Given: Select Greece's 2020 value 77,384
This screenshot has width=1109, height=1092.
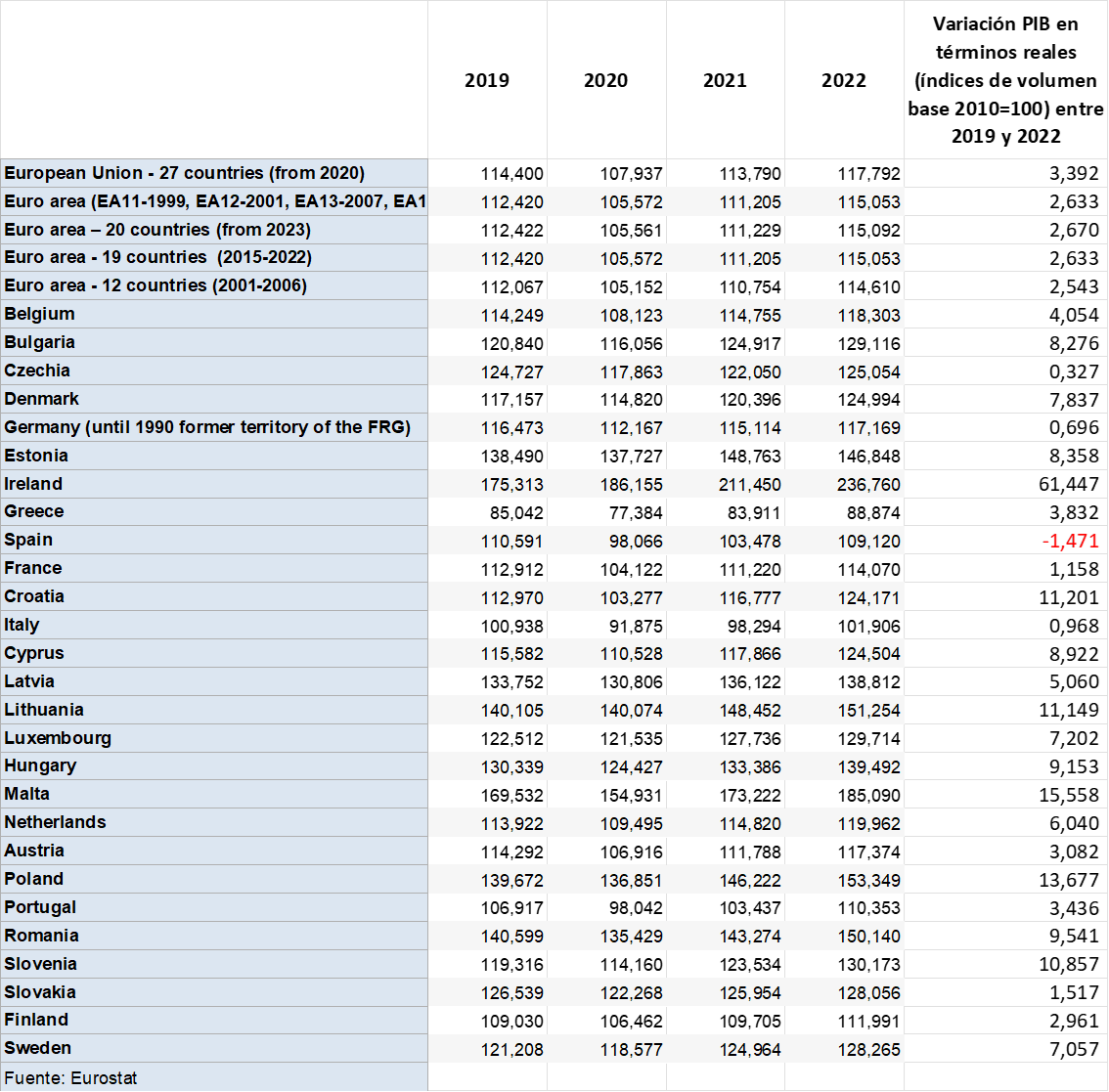Looking at the screenshot, I should 631,513.
